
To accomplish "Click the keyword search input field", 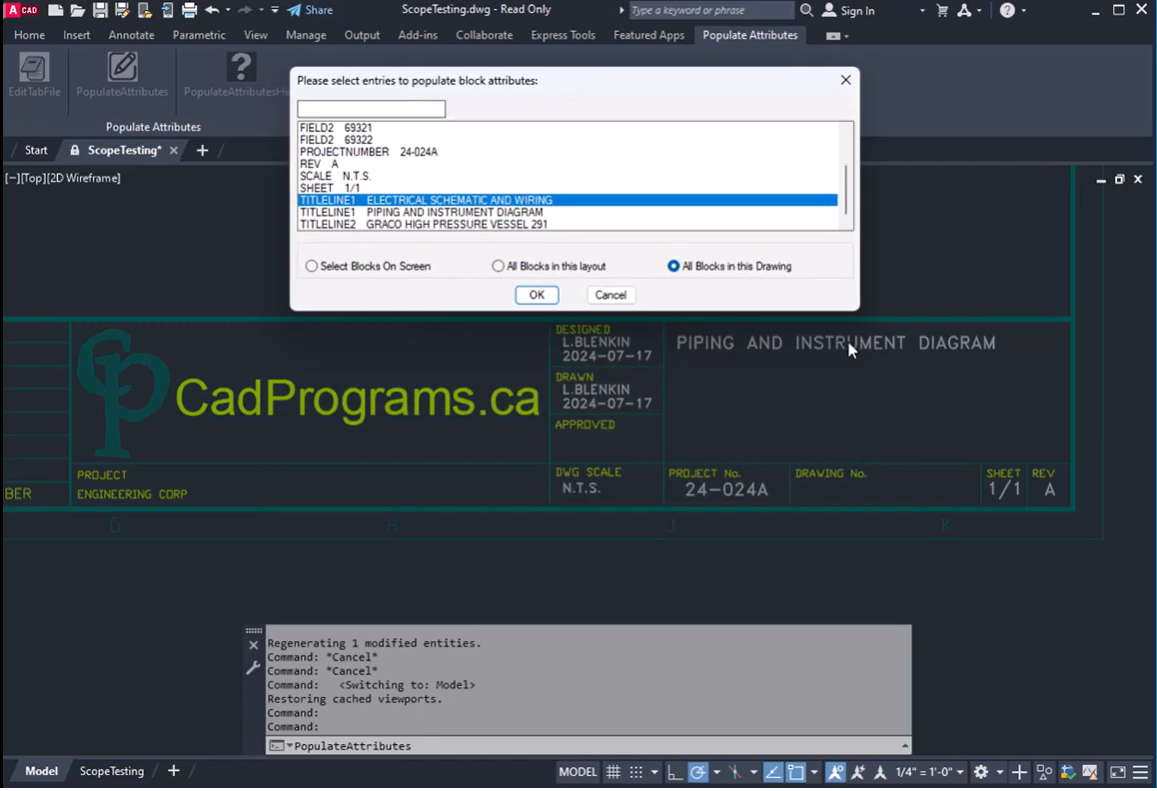I will point(711,10).
